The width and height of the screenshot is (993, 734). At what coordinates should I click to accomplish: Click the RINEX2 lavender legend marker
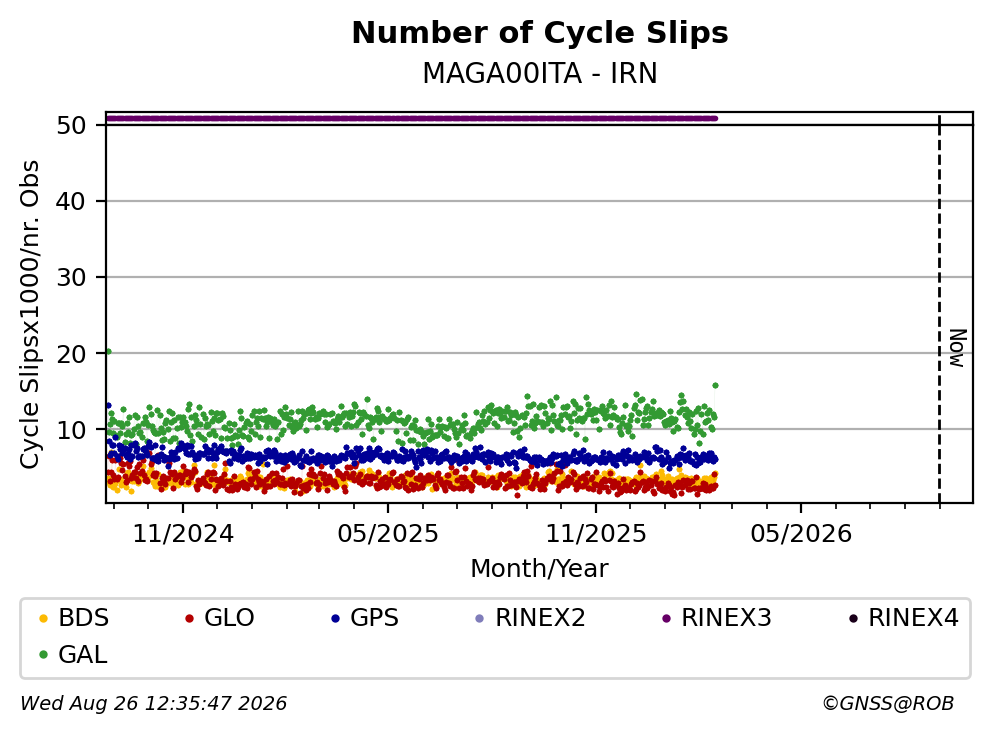pos(479,618)
